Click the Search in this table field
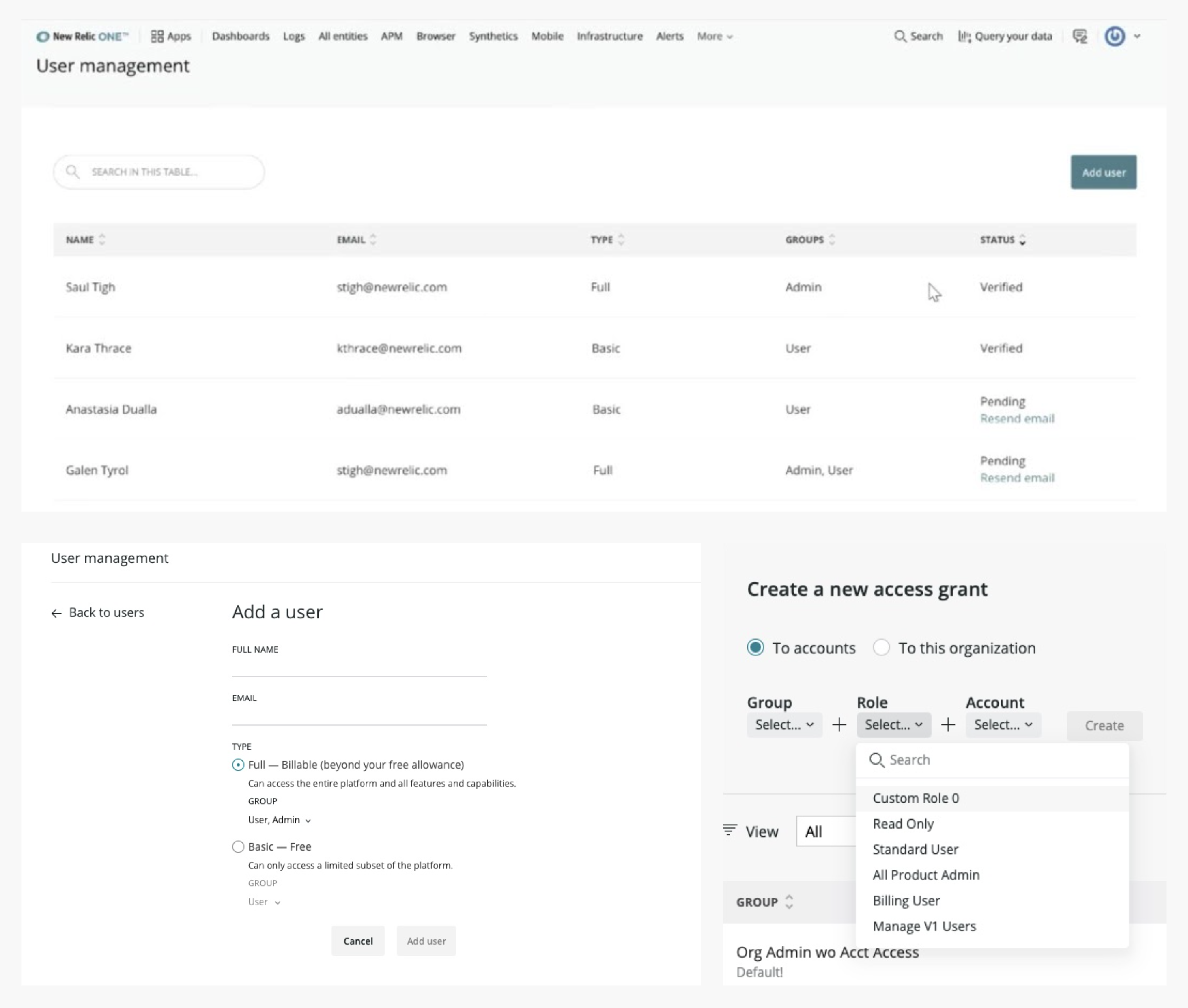 click(x=159, y=172)
